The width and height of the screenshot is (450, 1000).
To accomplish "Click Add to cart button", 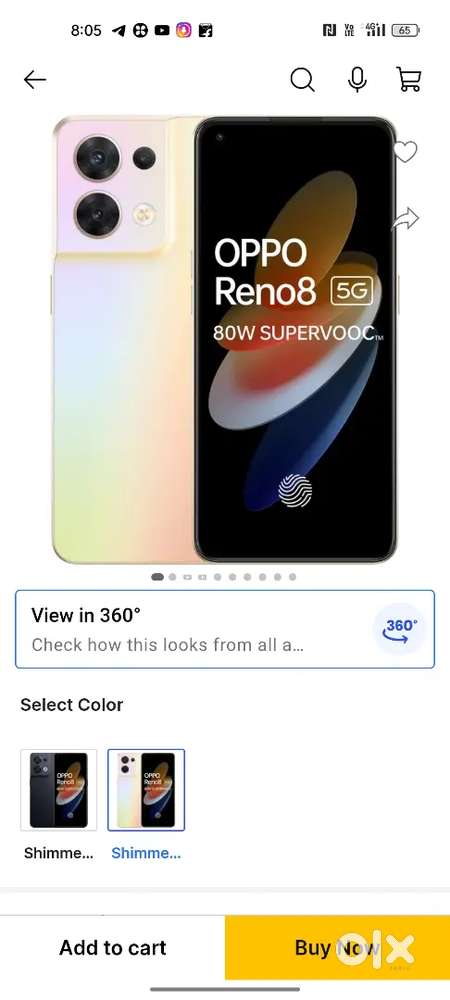I will pos(113,948).
